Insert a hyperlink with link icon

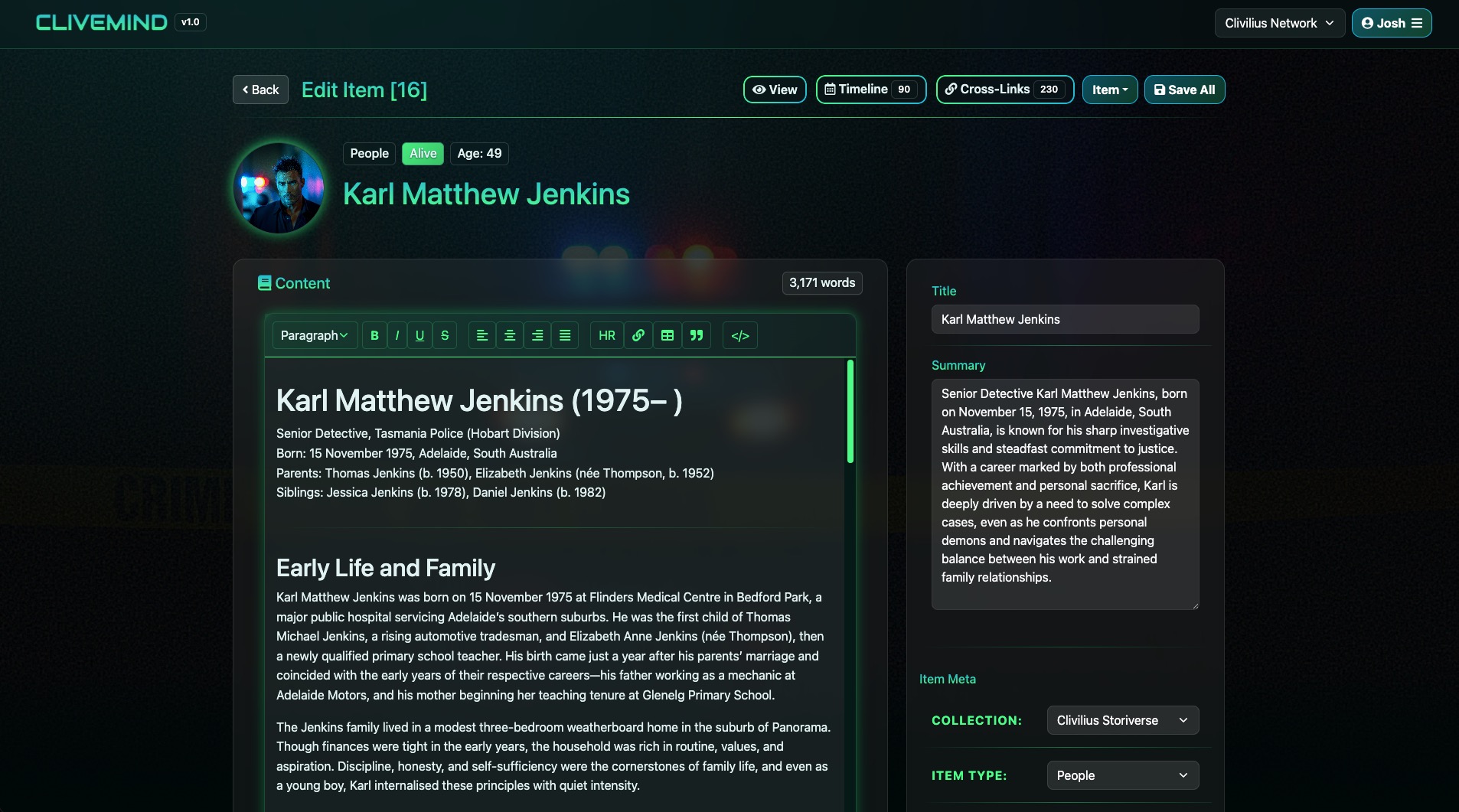pyautogui.click(x=638, y=335)
